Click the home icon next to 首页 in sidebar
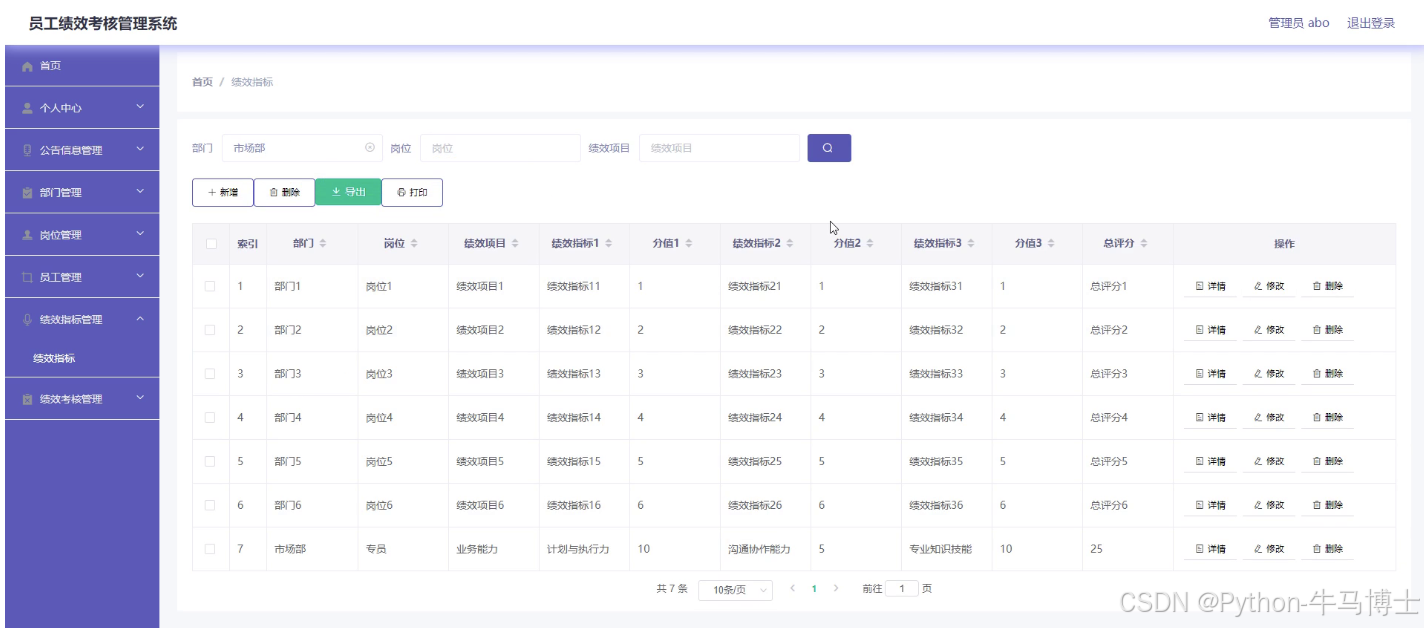The width and height of the screenshot is (1424, 628). click(27, 65)
